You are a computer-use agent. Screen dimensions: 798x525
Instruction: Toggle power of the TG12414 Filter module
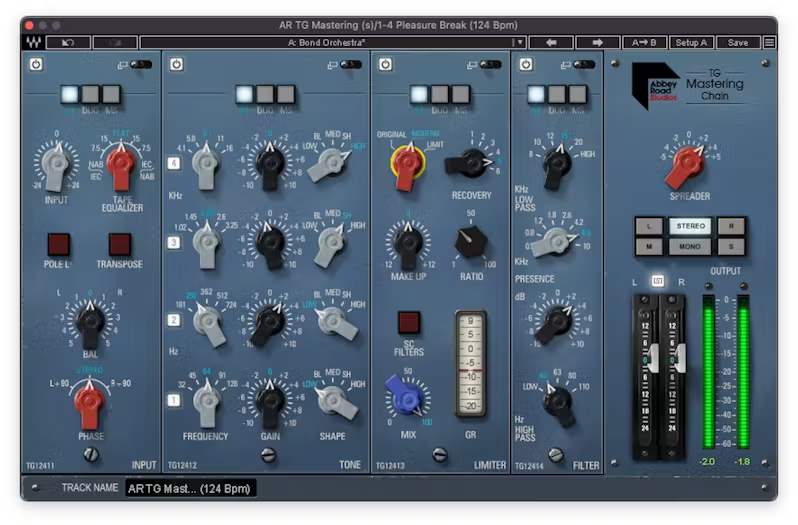[526, 64]
